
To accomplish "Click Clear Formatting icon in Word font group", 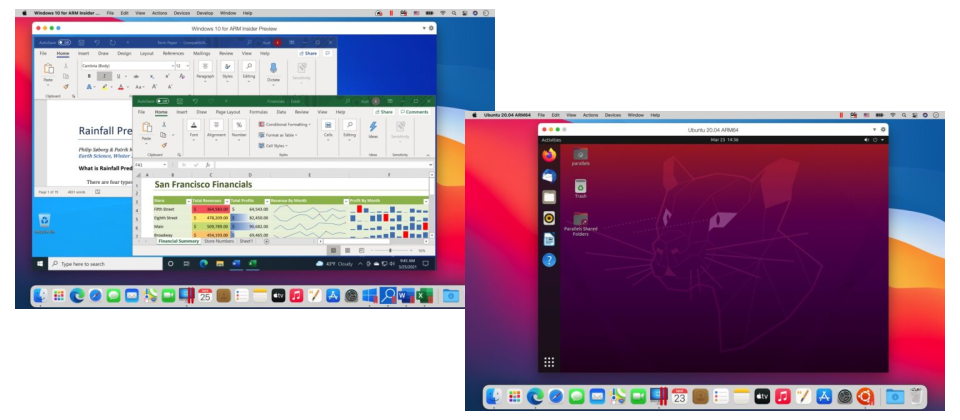I will click(x=182, y=77).
